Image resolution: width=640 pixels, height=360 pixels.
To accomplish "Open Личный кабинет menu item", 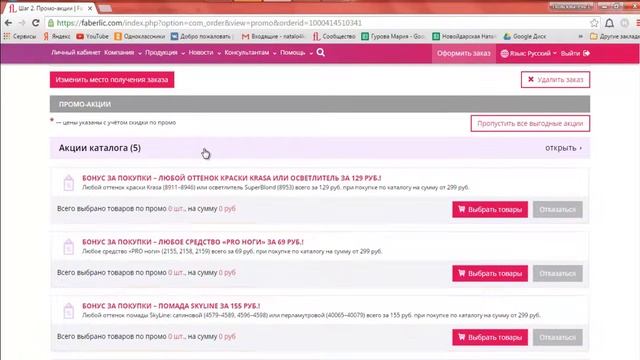I will pos(76,53).
